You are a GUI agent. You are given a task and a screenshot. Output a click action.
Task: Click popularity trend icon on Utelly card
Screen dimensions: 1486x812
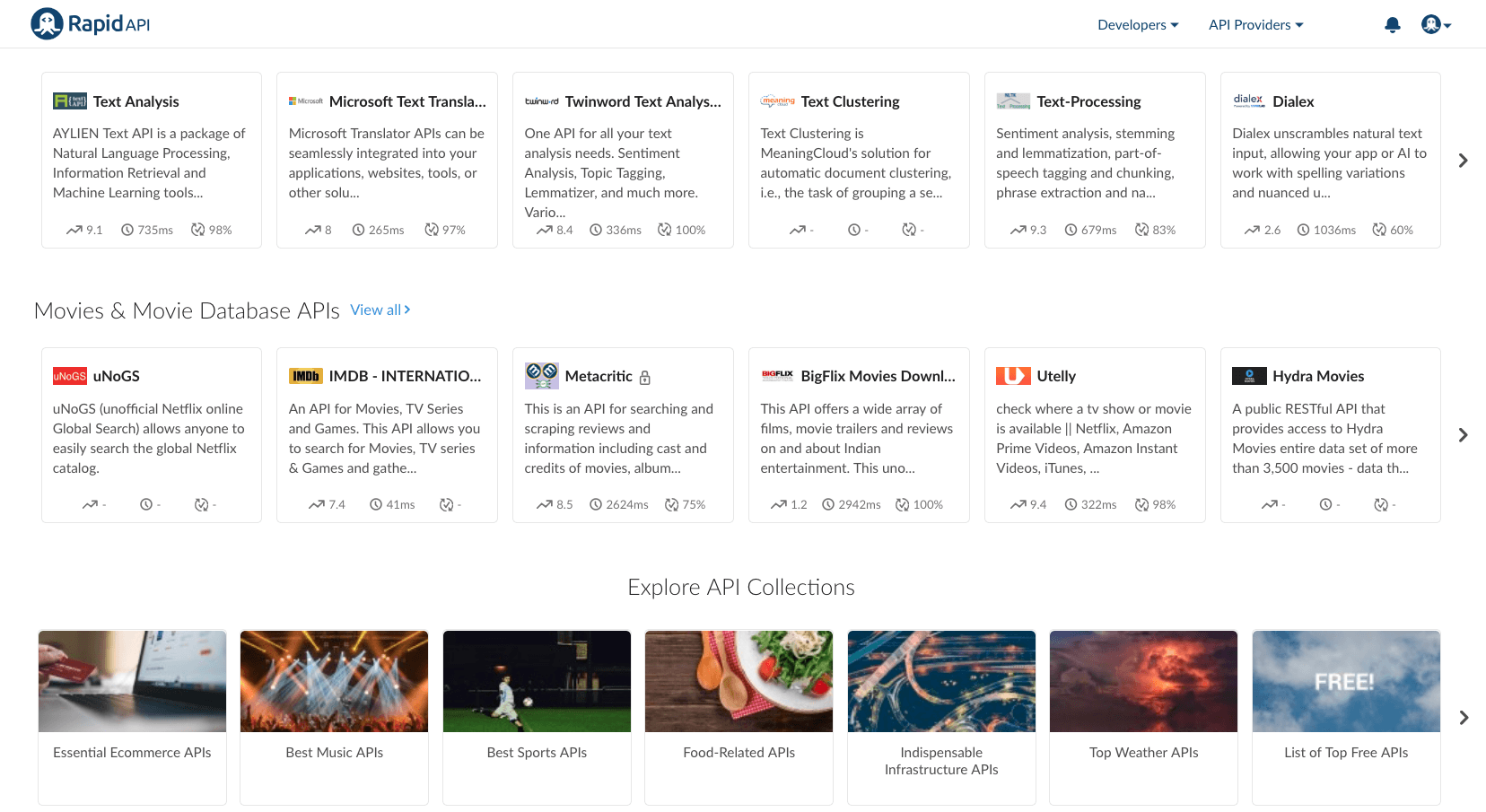(x=1018, y=505)
